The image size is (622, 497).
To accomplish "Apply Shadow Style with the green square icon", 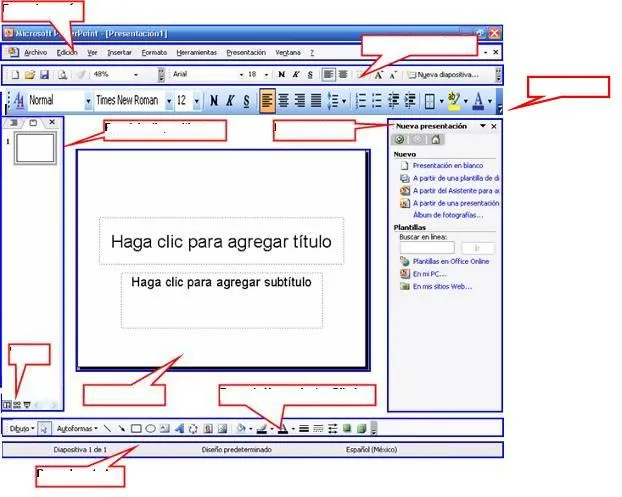I will point(347,428).
